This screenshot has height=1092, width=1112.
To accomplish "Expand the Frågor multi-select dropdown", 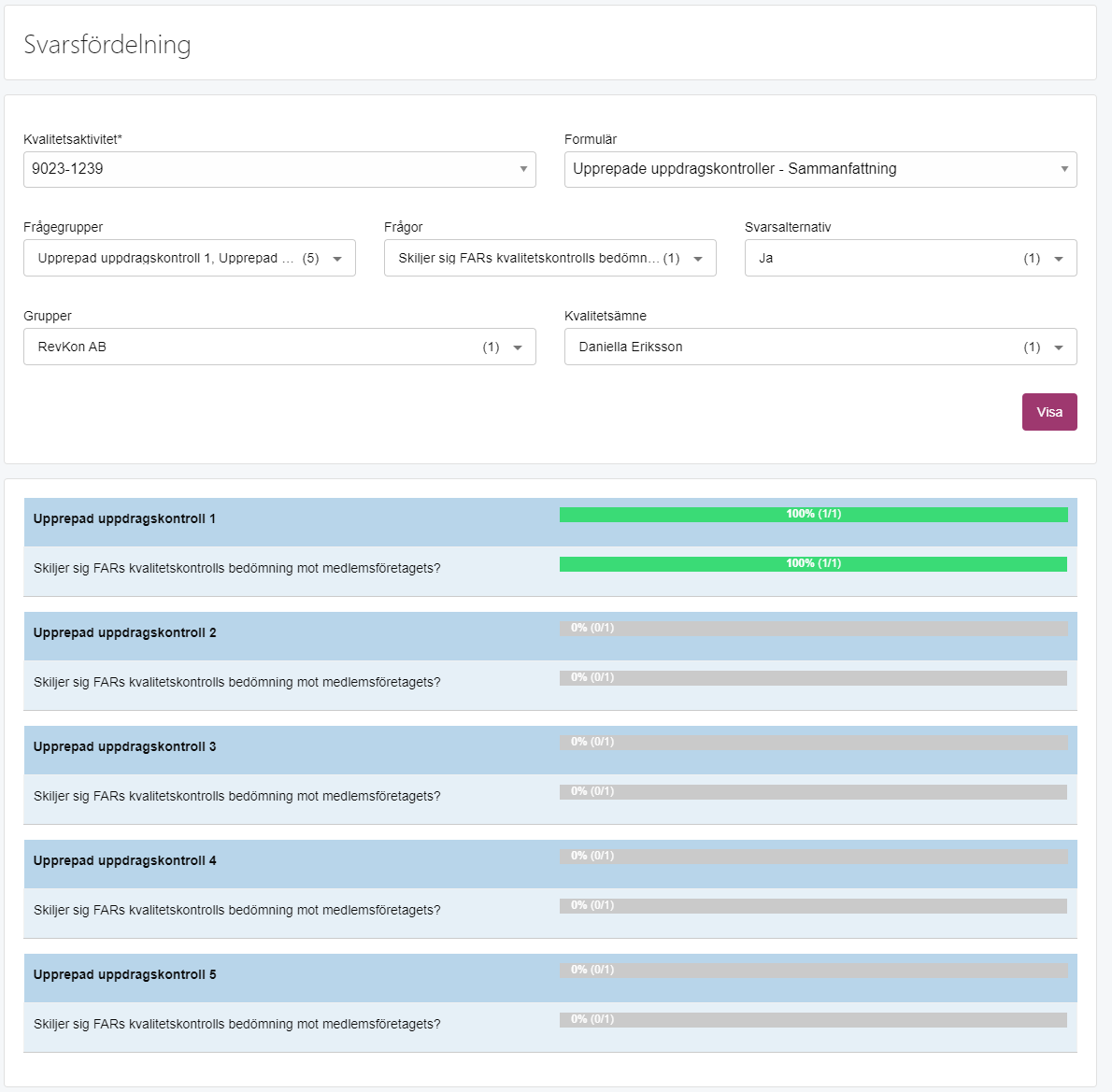I will click(x=550, y=258).
